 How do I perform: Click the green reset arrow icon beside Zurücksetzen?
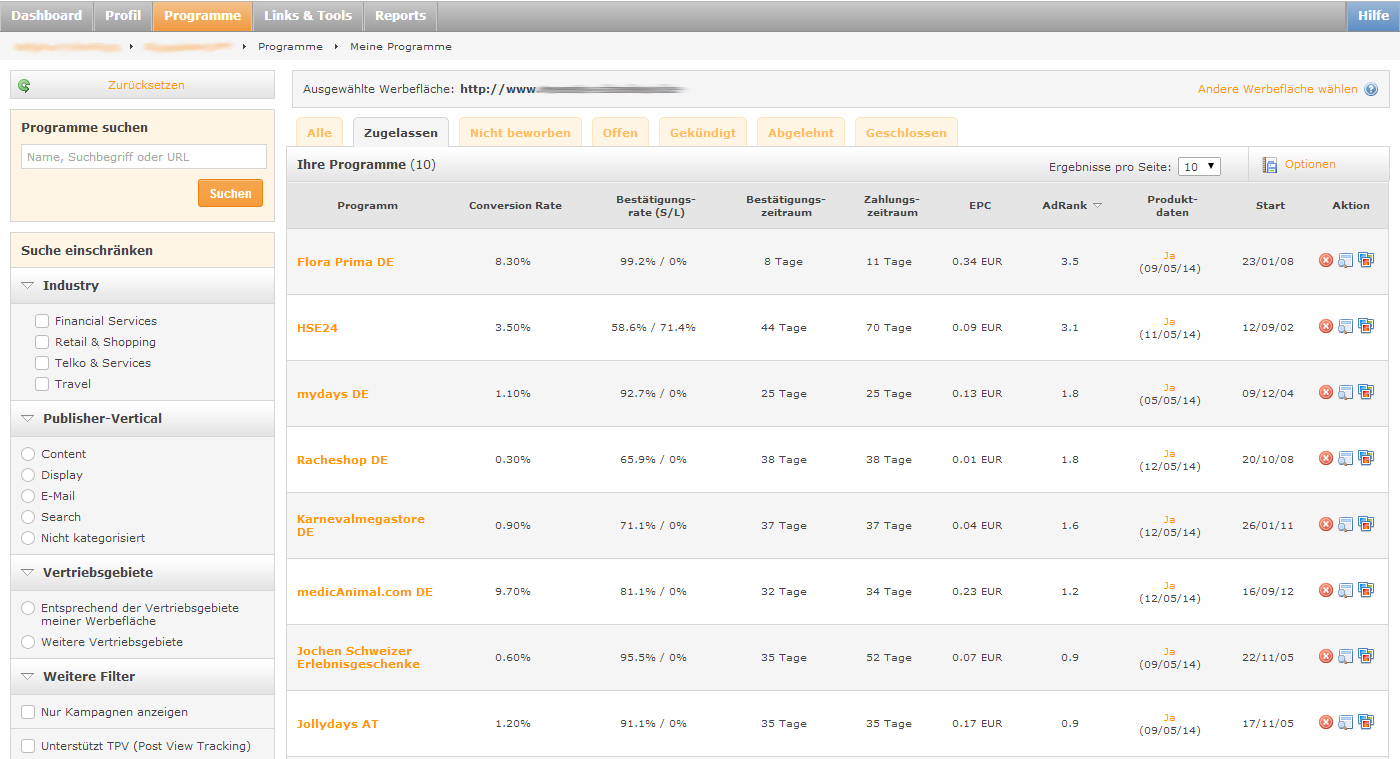coord(24,86)
